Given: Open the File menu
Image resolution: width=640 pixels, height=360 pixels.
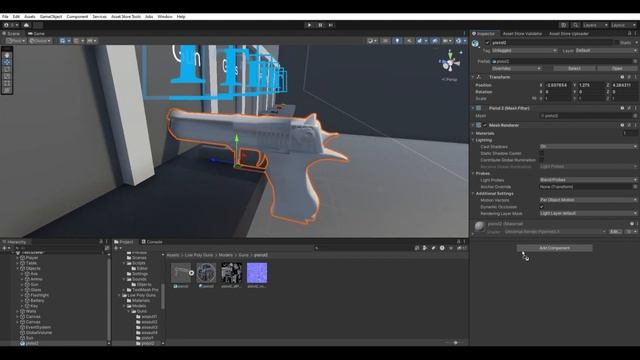Looking at the screenshot, I should click(x=5, y=17).
